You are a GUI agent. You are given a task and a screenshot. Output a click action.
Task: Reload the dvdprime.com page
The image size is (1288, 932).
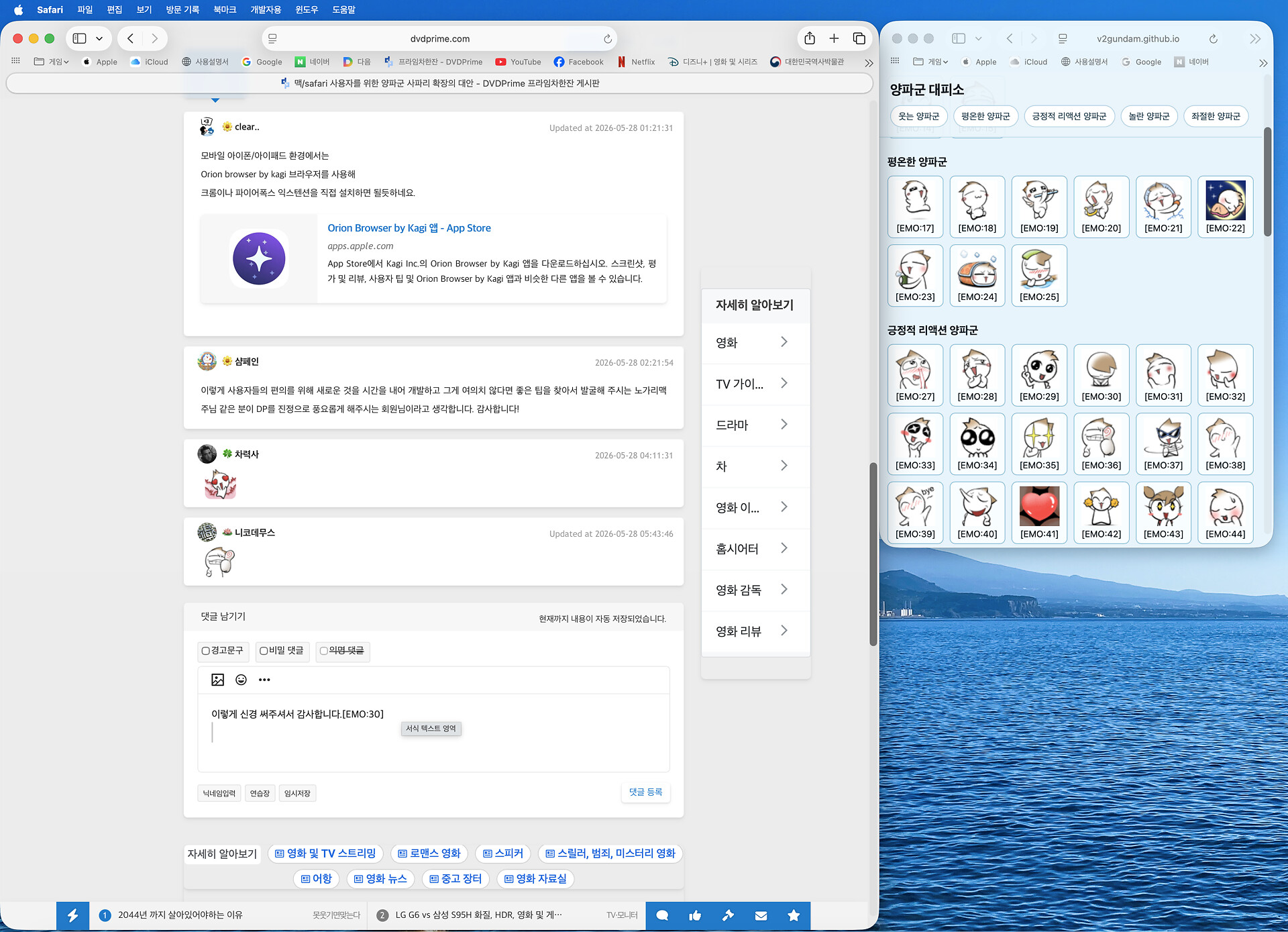(607, 39)
